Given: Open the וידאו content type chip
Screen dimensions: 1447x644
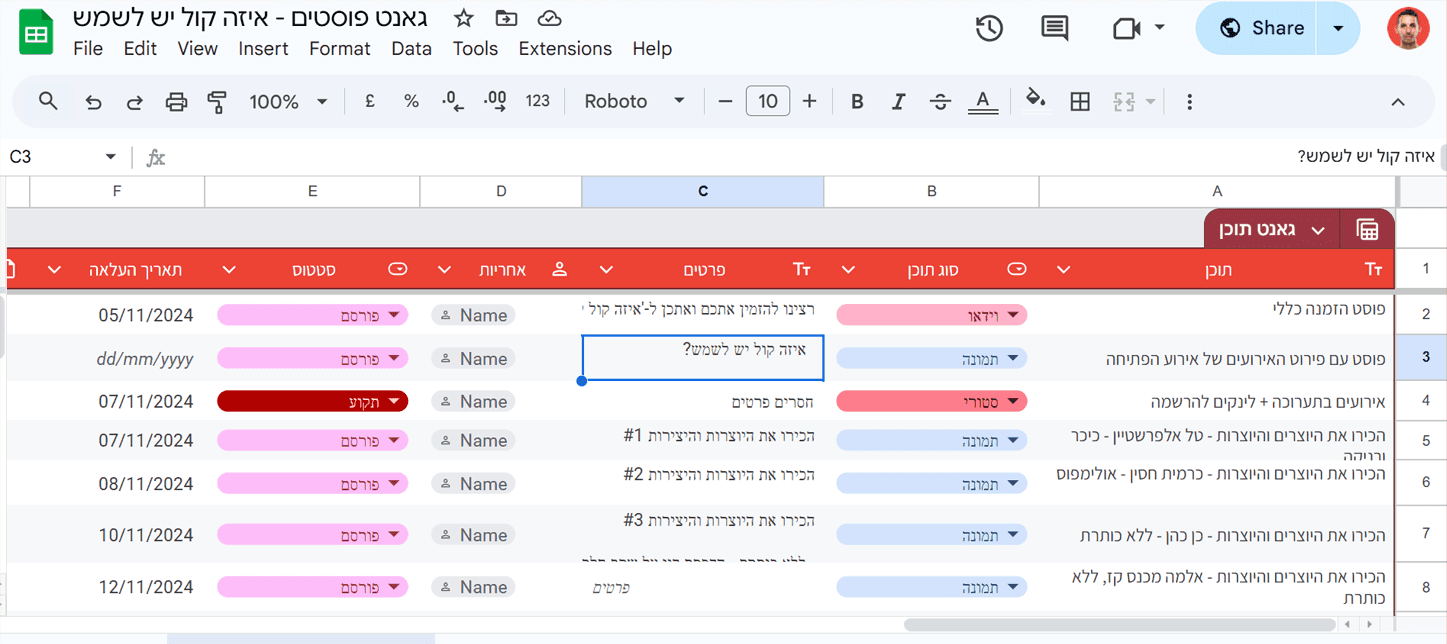Looking at the screenshot, I should pyautogui.click(x=931, y=315).
